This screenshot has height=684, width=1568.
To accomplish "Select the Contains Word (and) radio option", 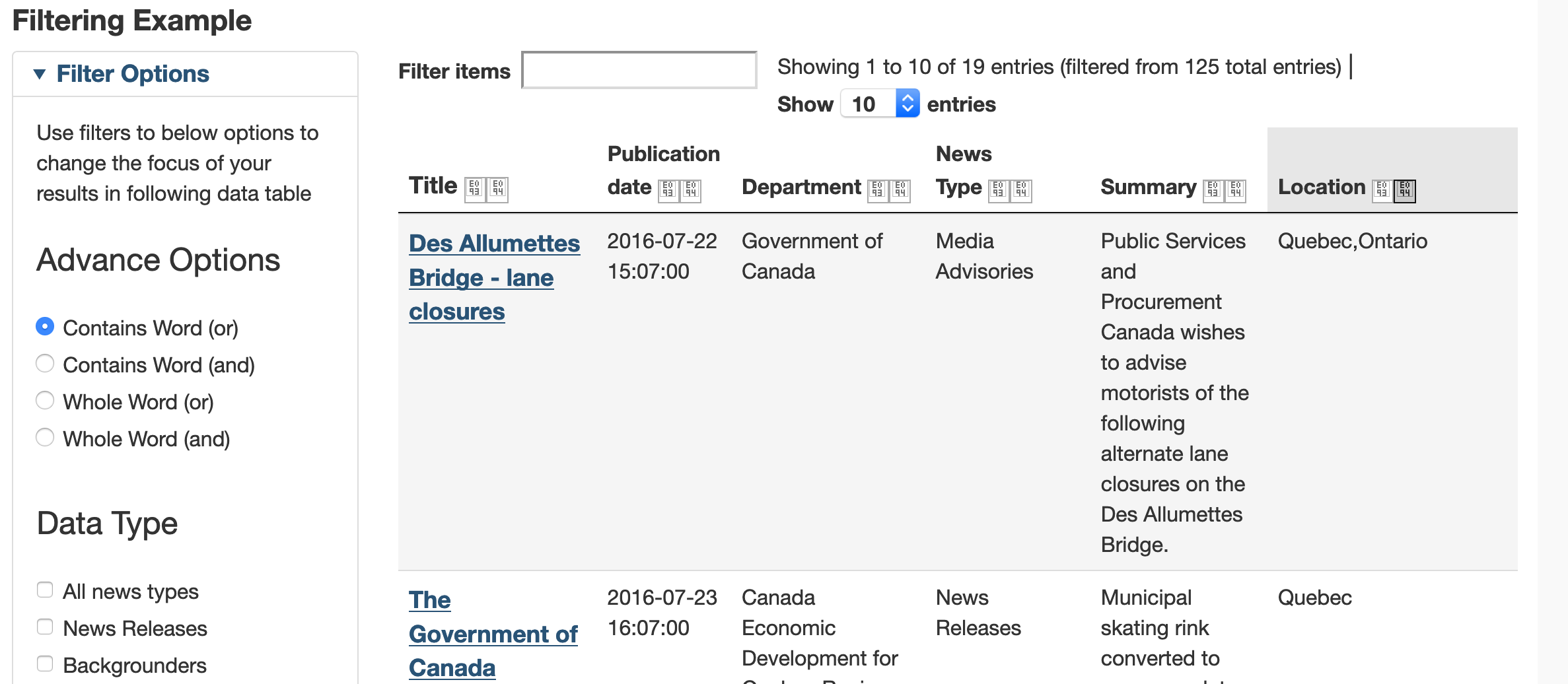I will 45,363.
